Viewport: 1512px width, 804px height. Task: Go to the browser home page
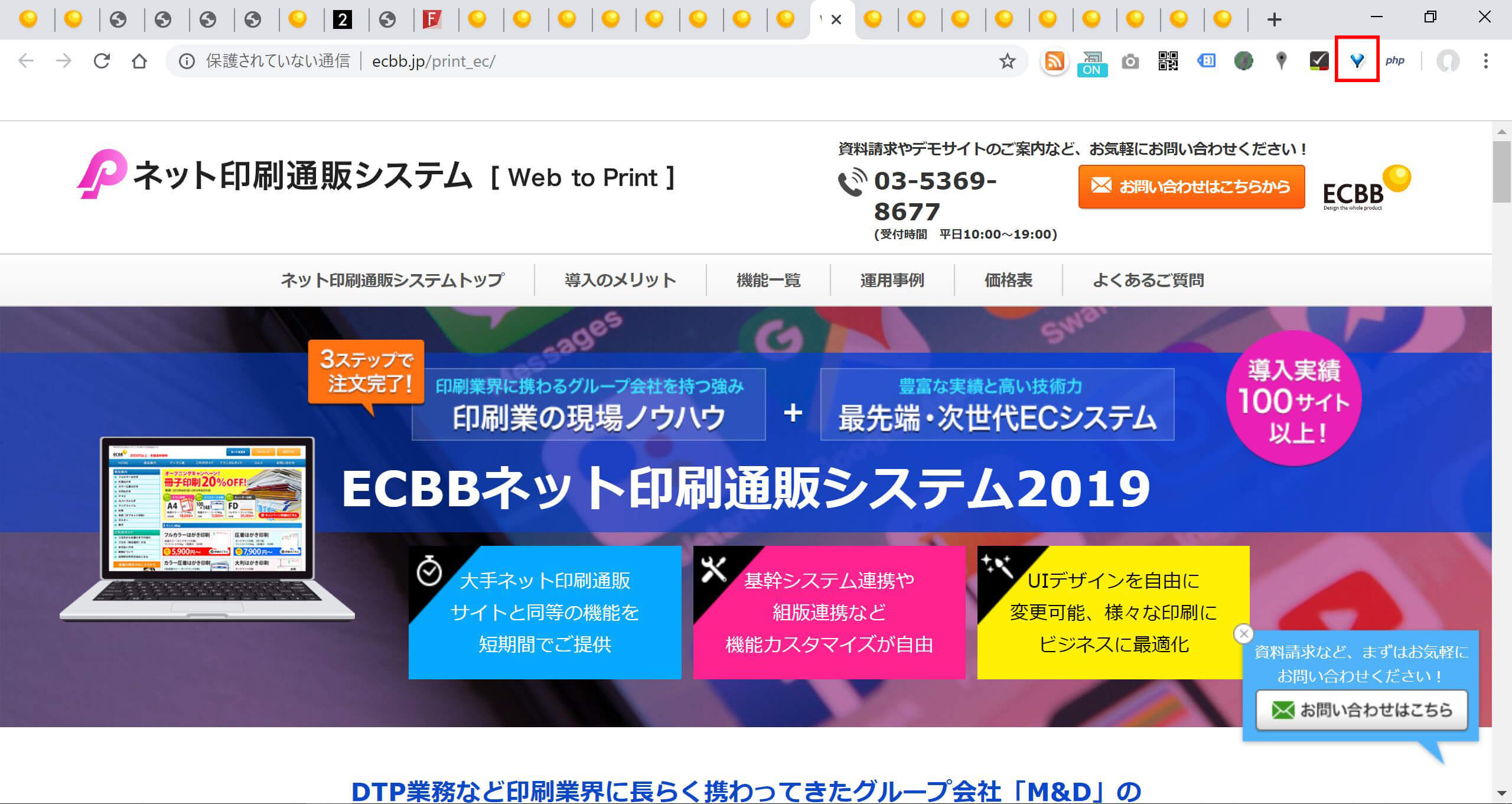click(139, 61)
